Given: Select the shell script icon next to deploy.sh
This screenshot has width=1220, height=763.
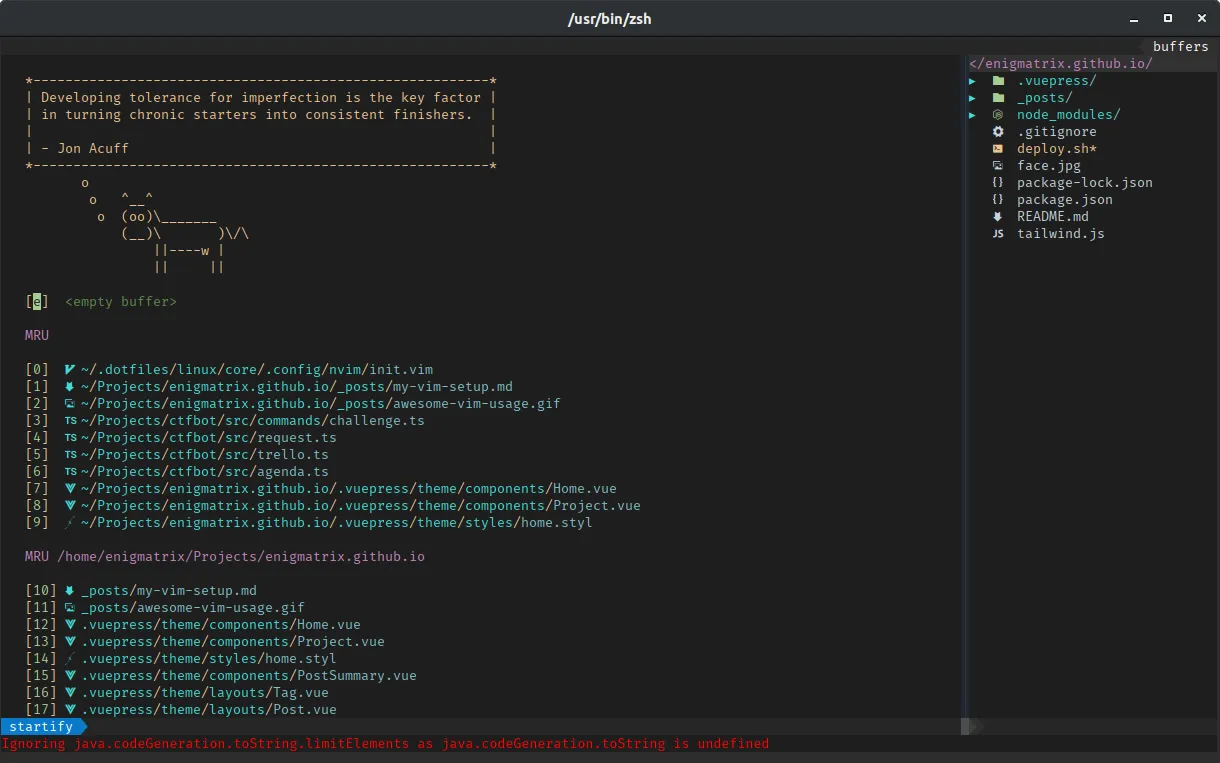Looking at the screenshot, I should pyautogui.click(x=998, y=148).
